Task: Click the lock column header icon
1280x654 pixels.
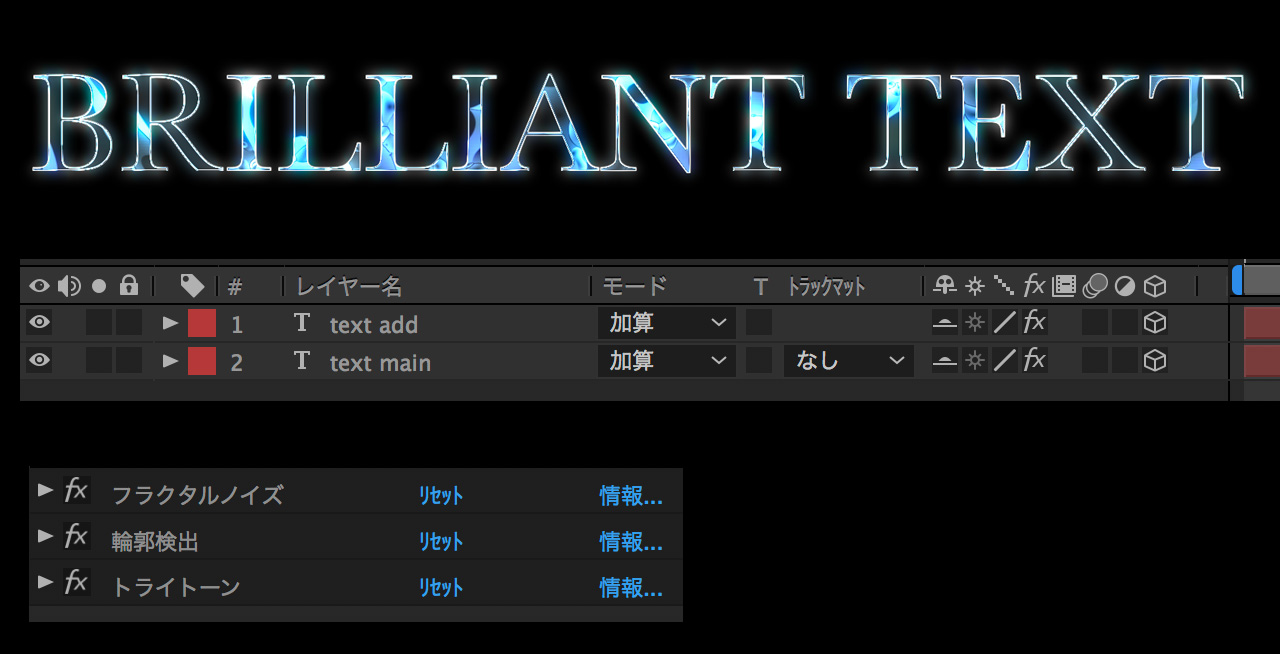Action: tap(128, 286)
